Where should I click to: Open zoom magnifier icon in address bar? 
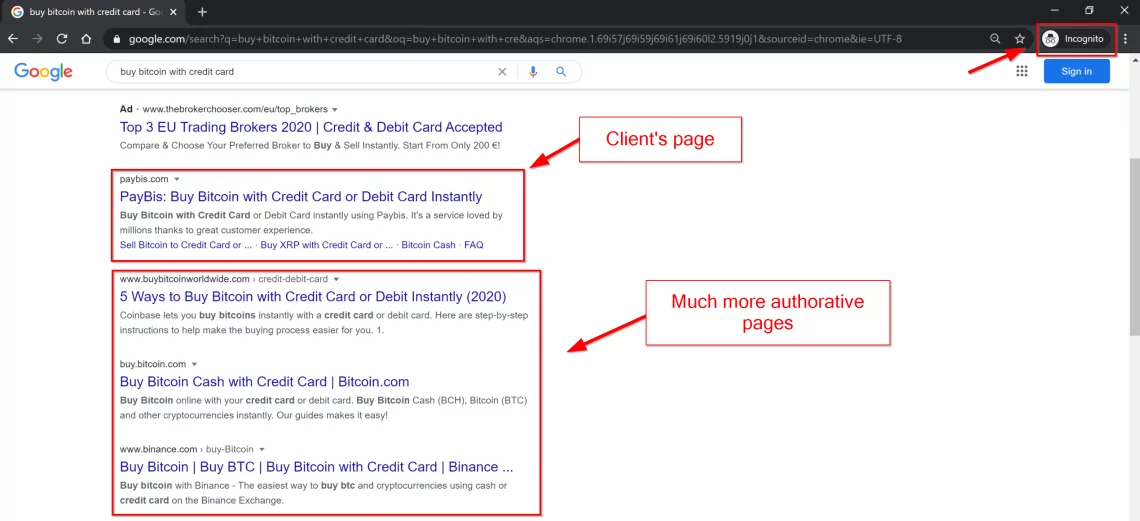(995, 39)
